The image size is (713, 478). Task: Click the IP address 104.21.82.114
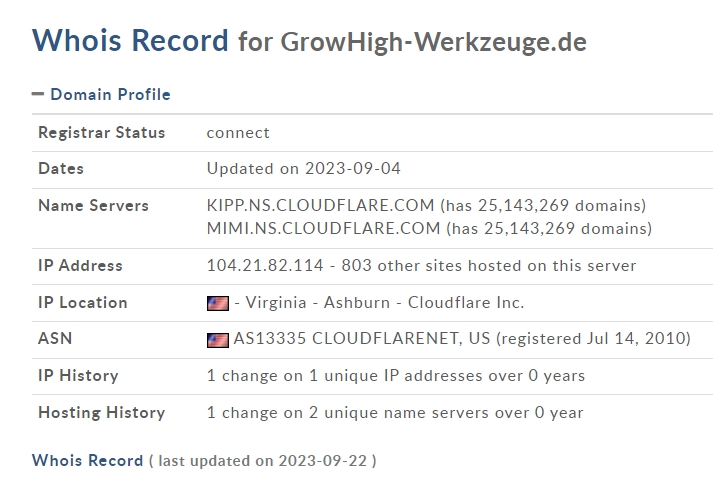coord(265,265)
